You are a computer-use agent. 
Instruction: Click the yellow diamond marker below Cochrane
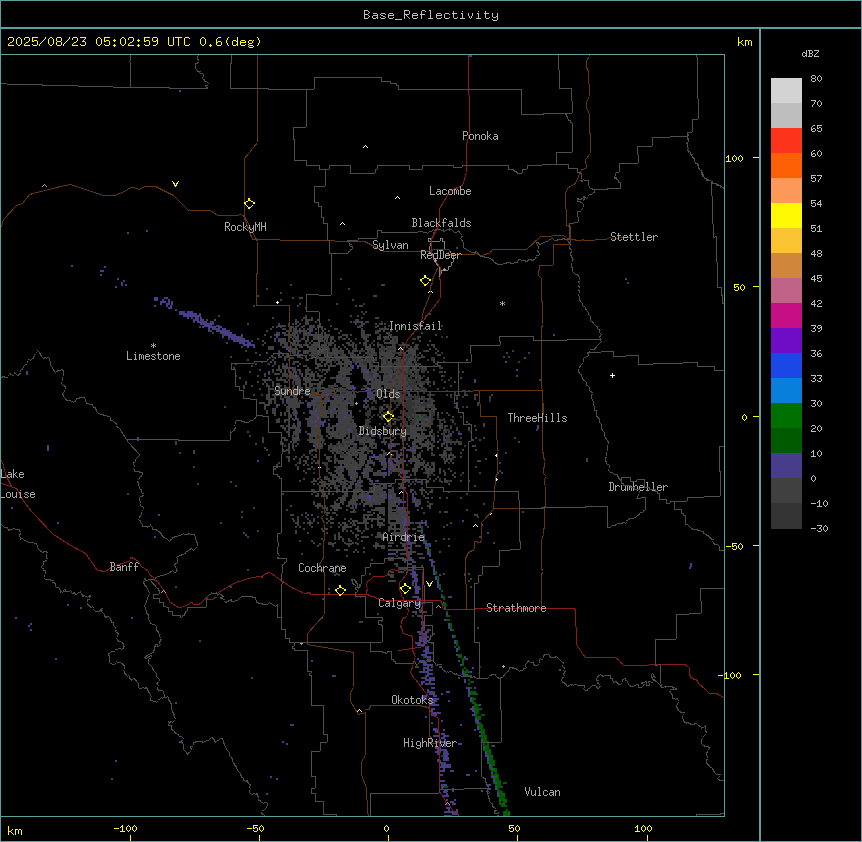pos(340,590)
